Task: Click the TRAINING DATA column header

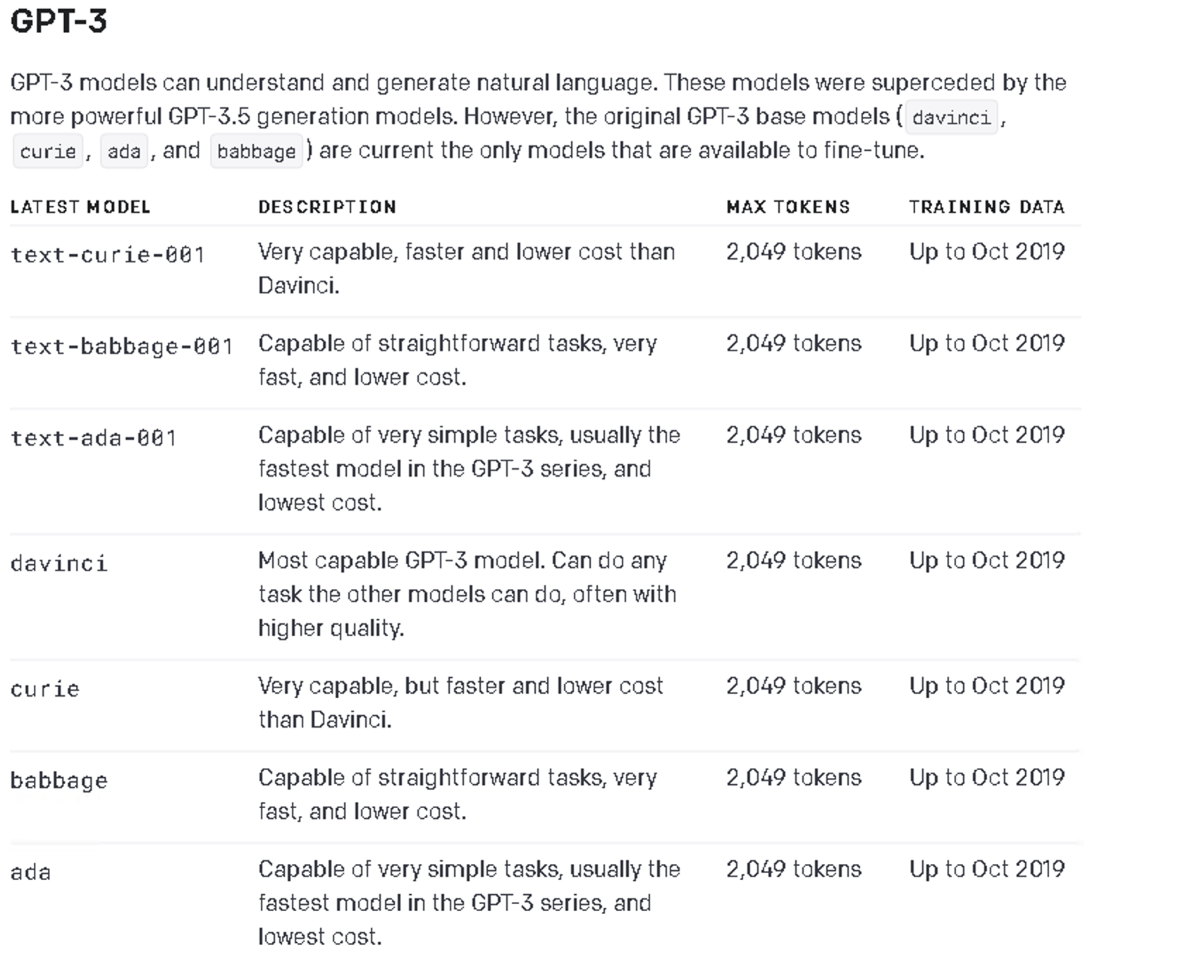Action: tap(986, 207)
